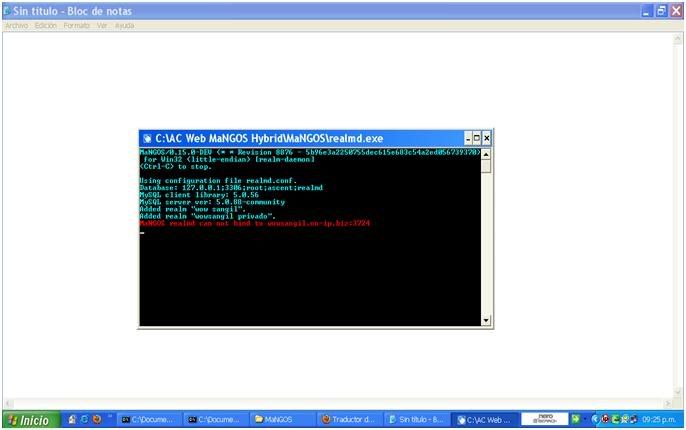Restore down the Bloc de notas window
The height and width of the screenshot is (430, 686).
coord(662,11)
